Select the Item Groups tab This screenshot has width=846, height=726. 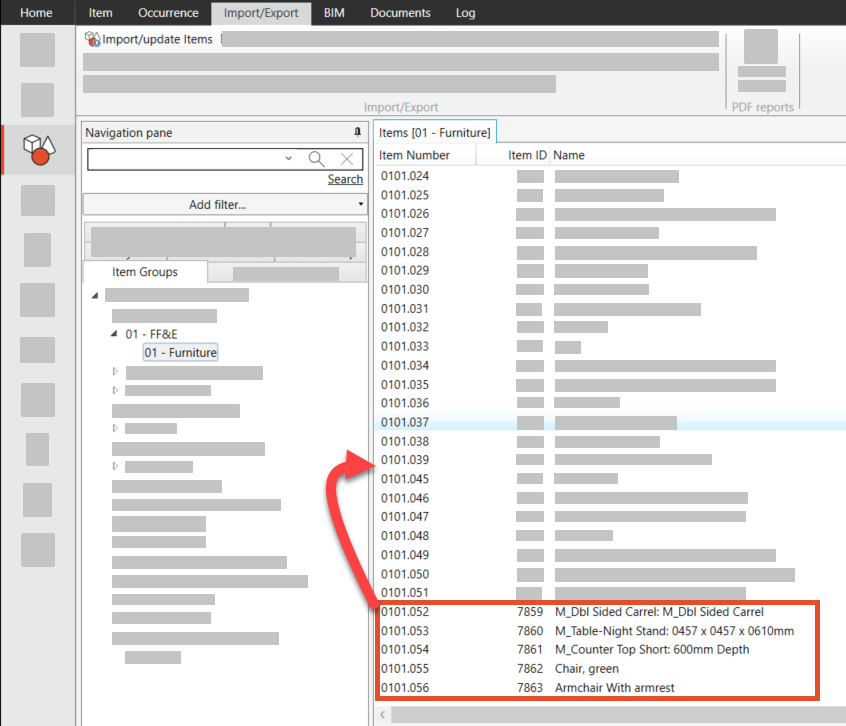[x=145, y=272]
